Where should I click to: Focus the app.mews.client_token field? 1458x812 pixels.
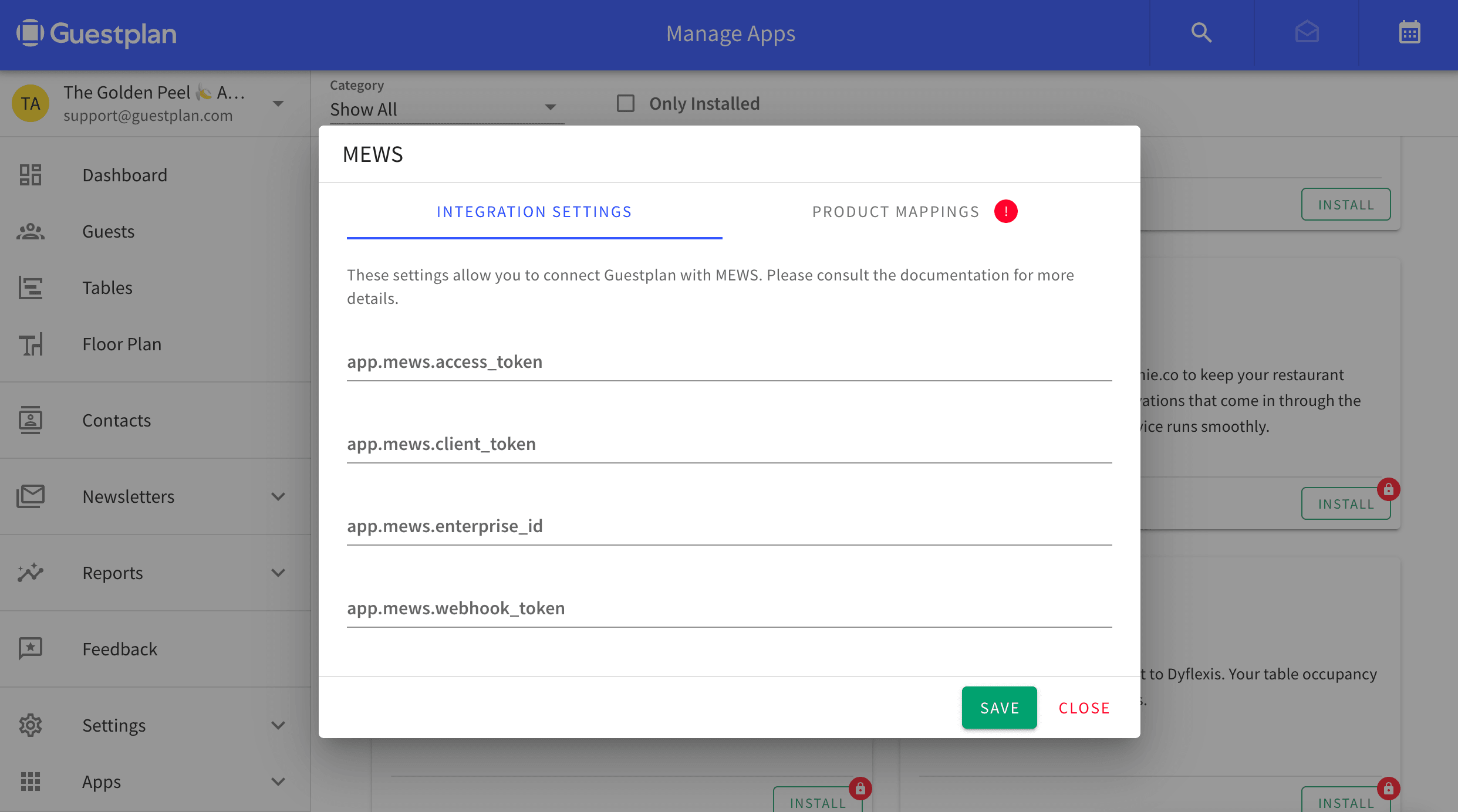[730, 444]
